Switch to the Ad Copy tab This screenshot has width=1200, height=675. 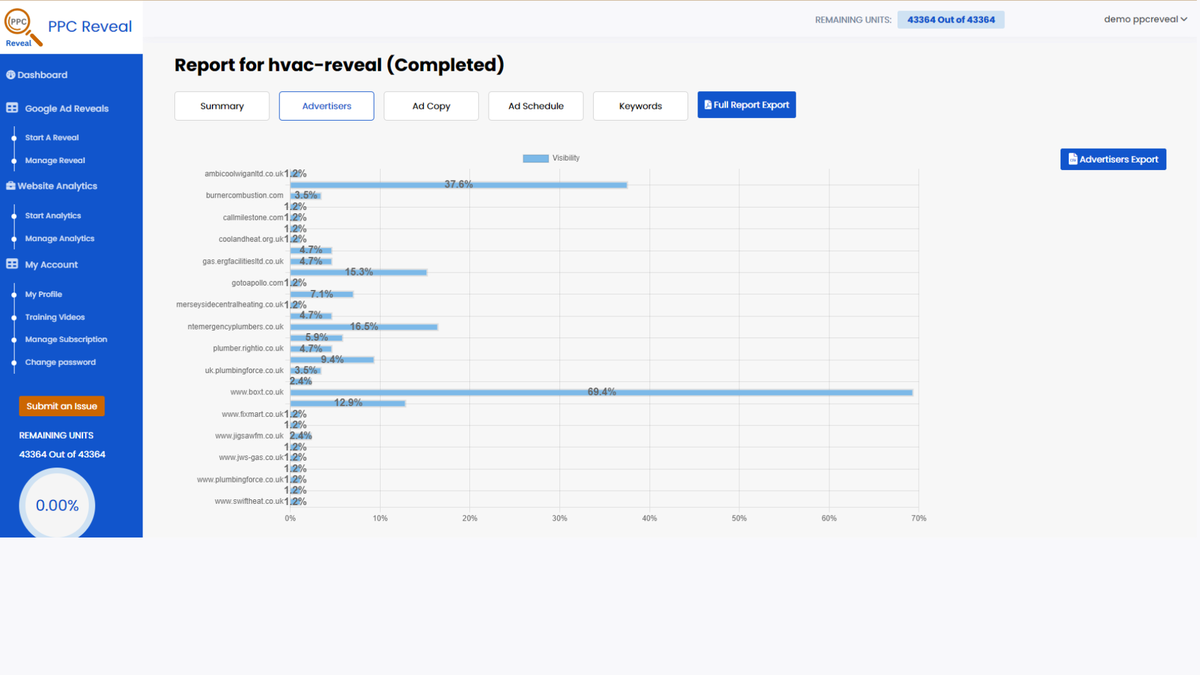pyautogui.click(x=430, y=105)
